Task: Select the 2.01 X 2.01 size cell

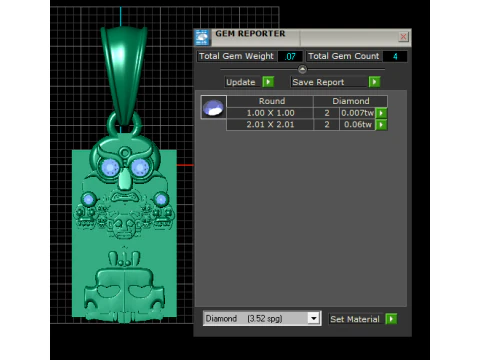Action: coord(270,125)
